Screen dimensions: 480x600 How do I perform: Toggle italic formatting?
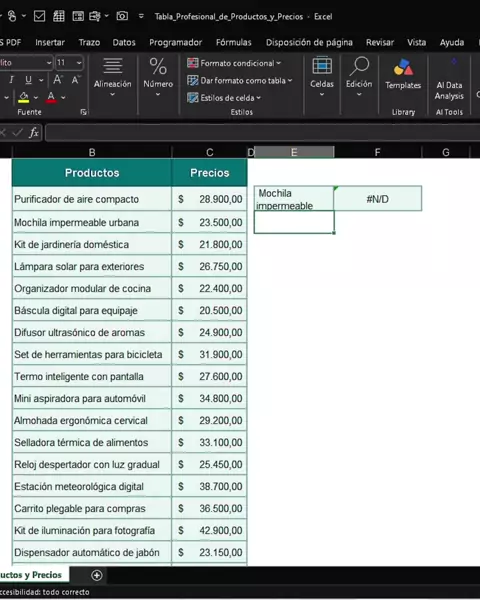point(11,80)
